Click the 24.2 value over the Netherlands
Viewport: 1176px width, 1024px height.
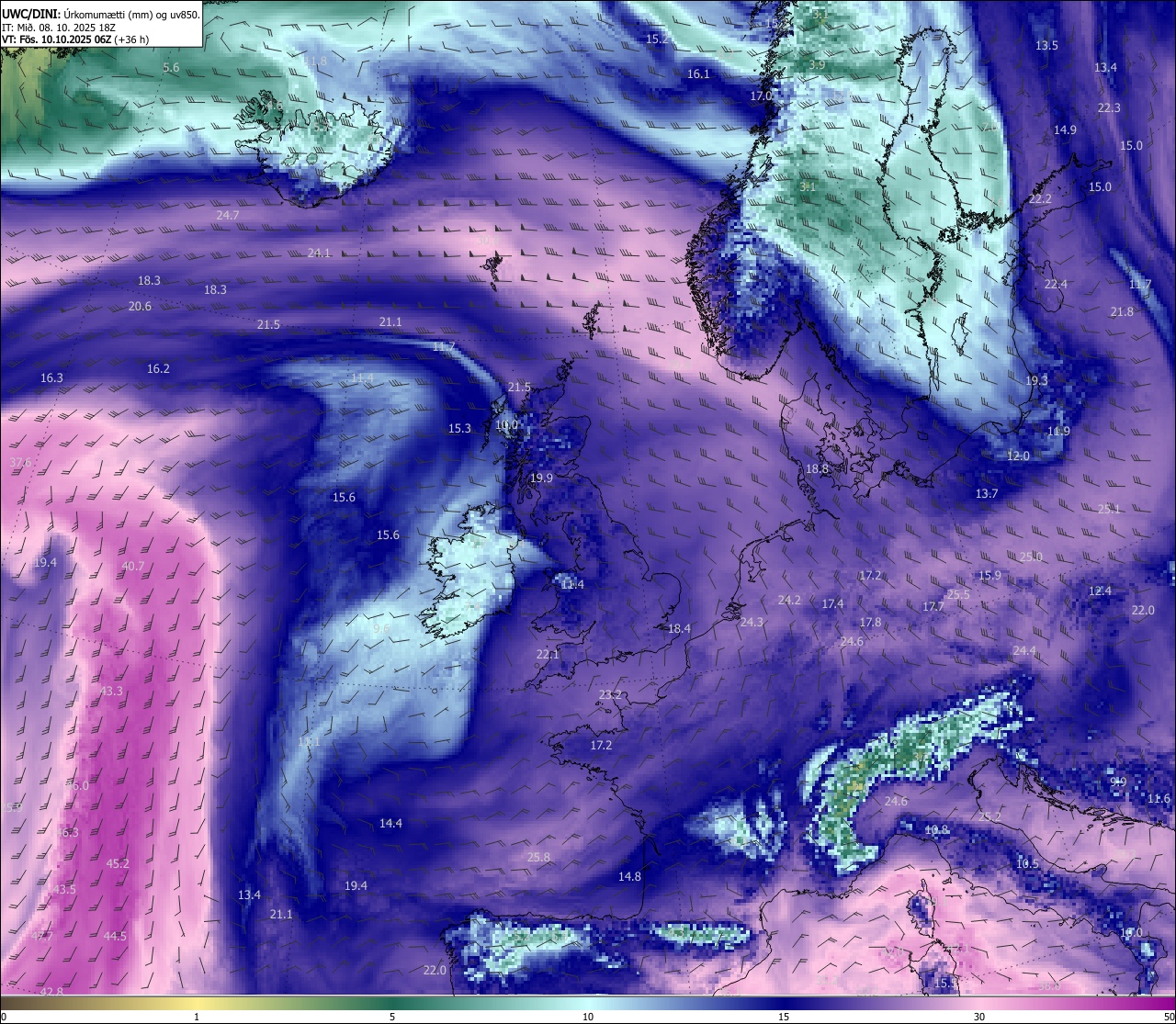[789, 601]
